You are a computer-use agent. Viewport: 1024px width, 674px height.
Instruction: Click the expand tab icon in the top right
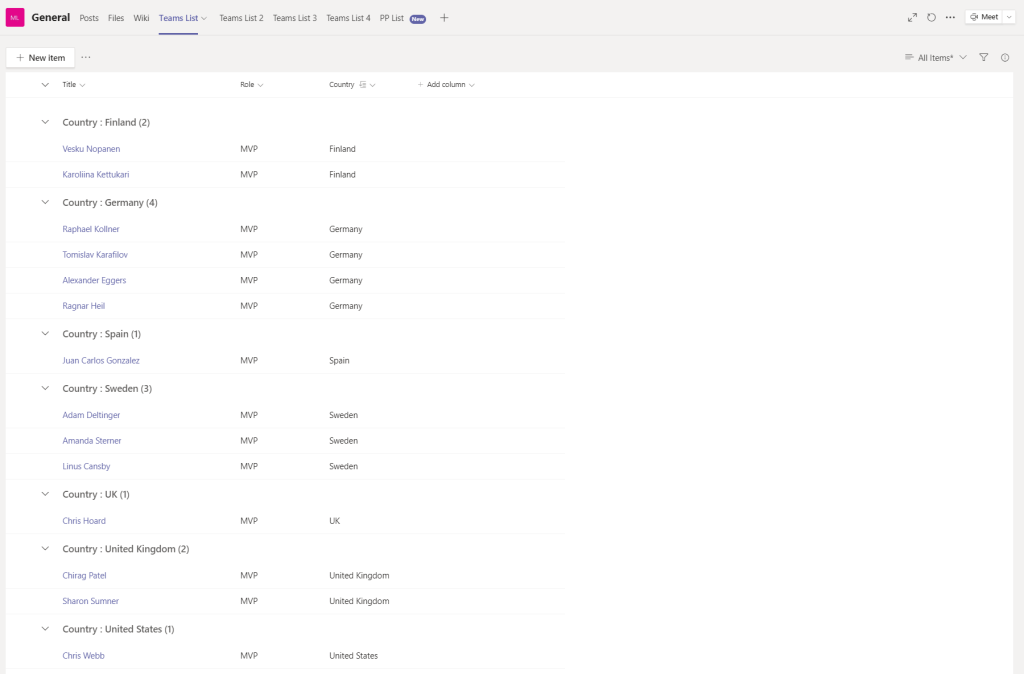pyautogui.click(x=912, y=18)
